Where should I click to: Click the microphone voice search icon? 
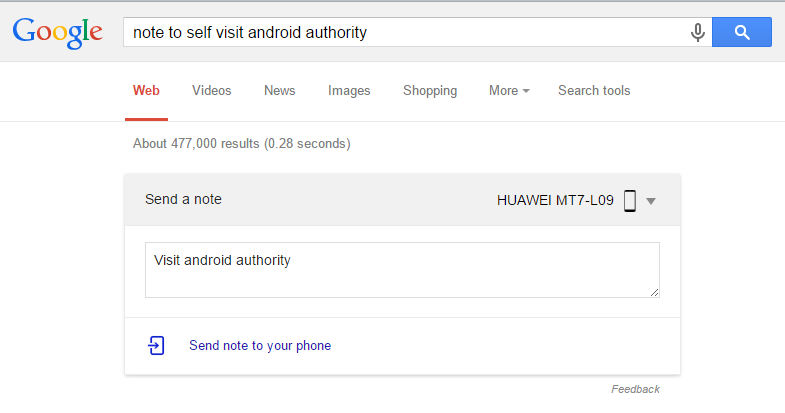(697, 32)
